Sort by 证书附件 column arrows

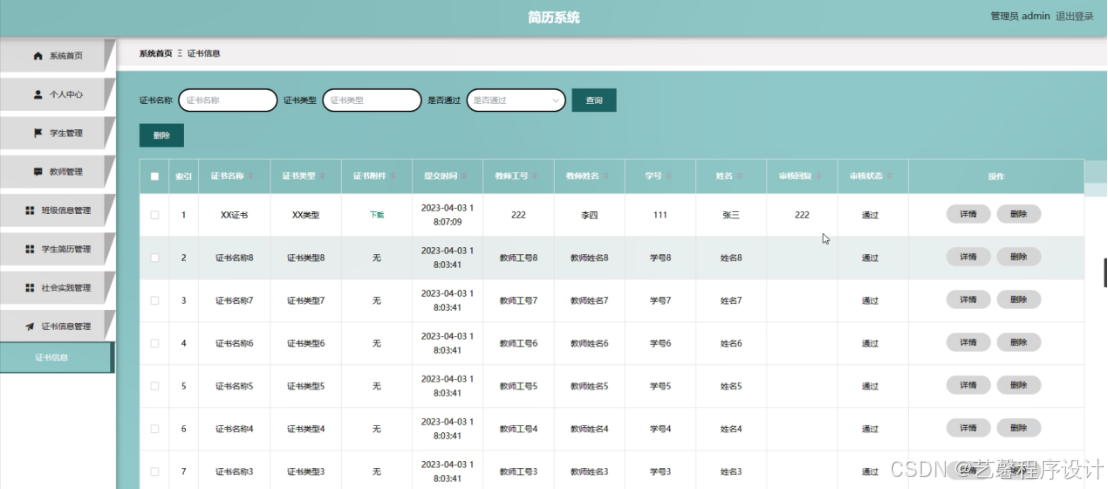point(393,176)
